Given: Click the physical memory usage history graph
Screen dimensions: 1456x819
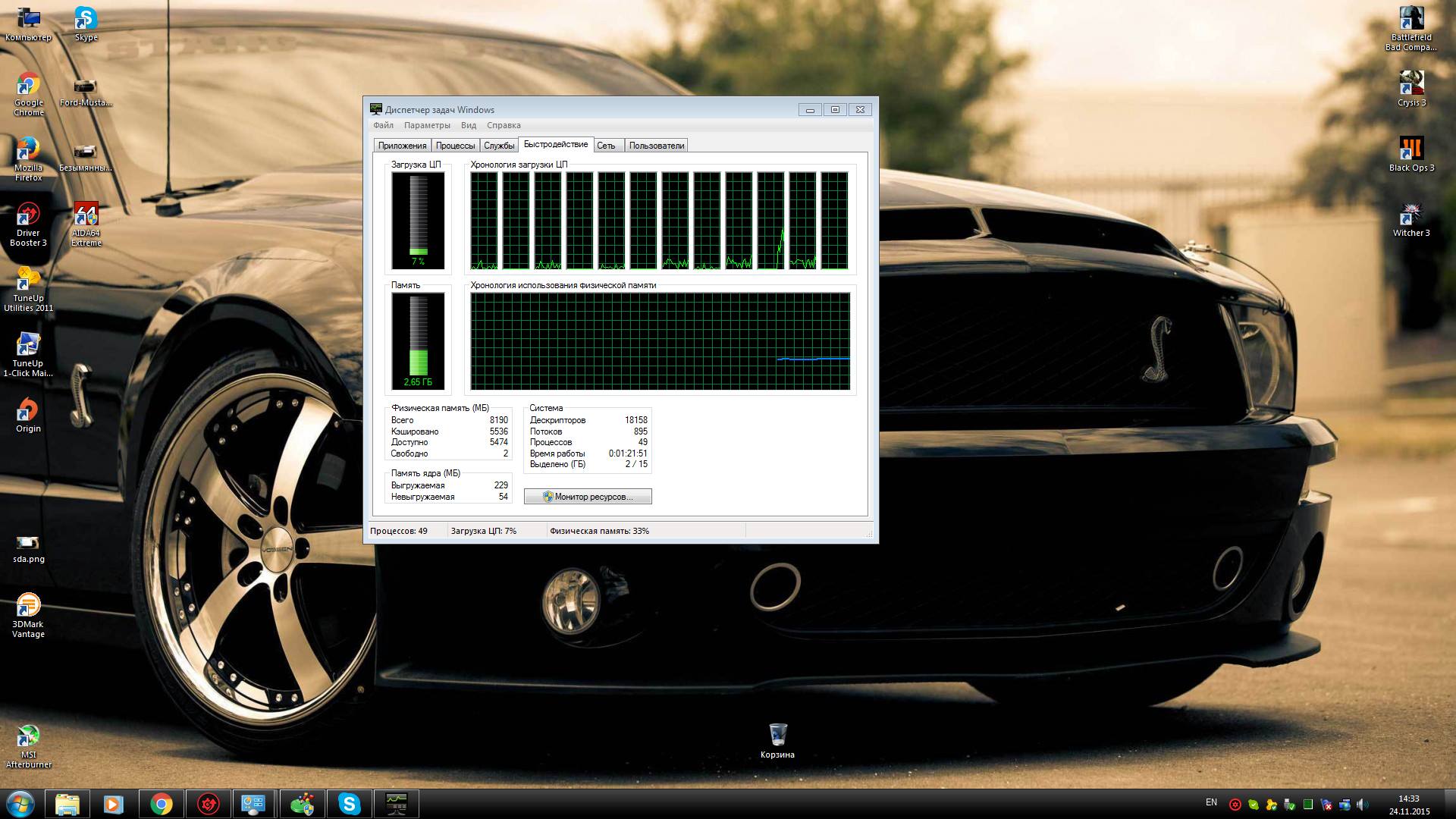Looking at the screenshot, I should pos(660,341).
